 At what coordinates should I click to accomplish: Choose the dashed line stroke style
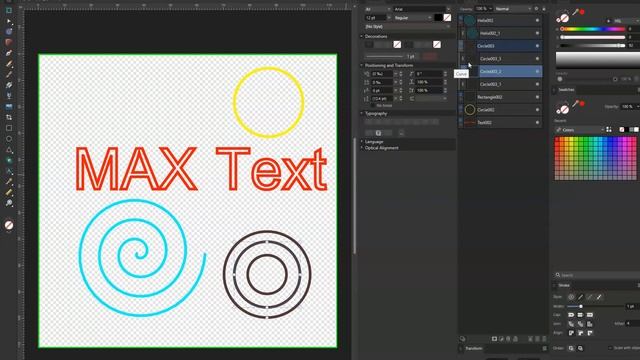tap(589, 297)
